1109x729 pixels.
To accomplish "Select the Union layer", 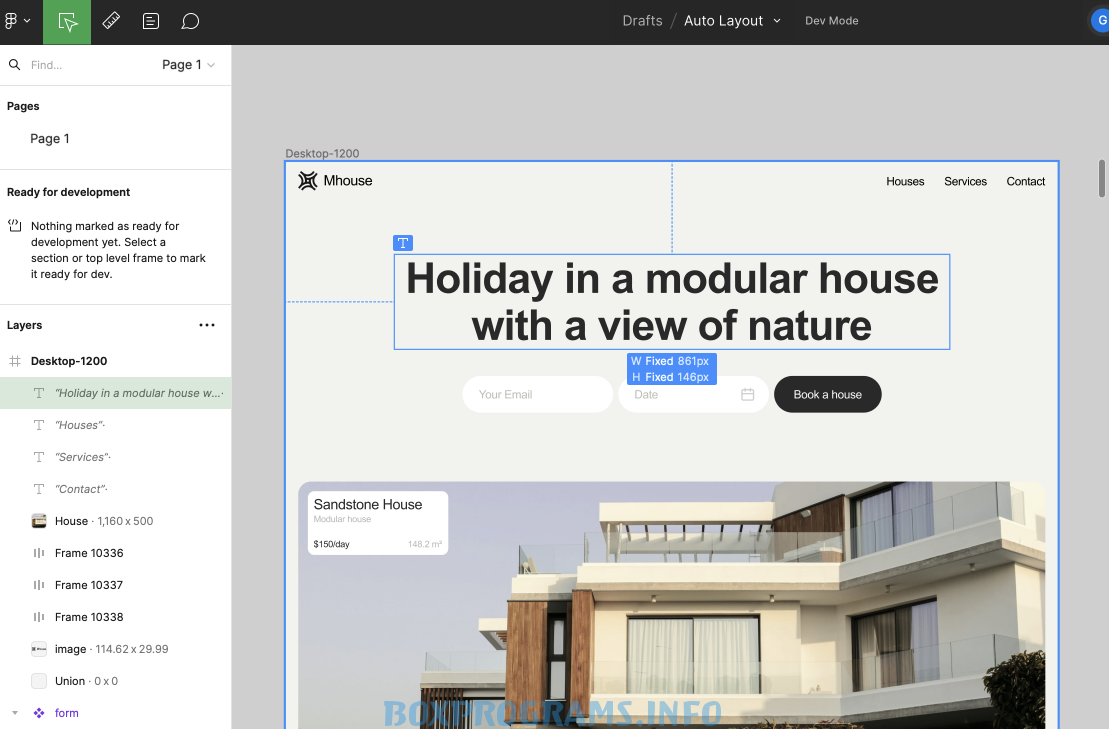I will coord(115,681).
